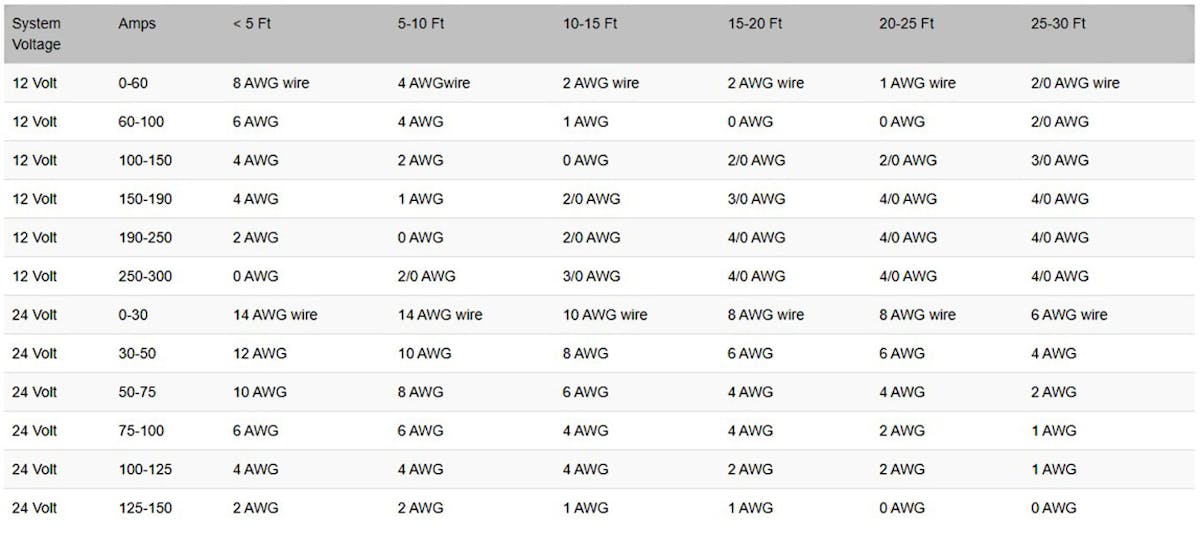This screenshot has width=1200, height=537.
Task: Select the Amps column header
Action: tap(137, 23)
